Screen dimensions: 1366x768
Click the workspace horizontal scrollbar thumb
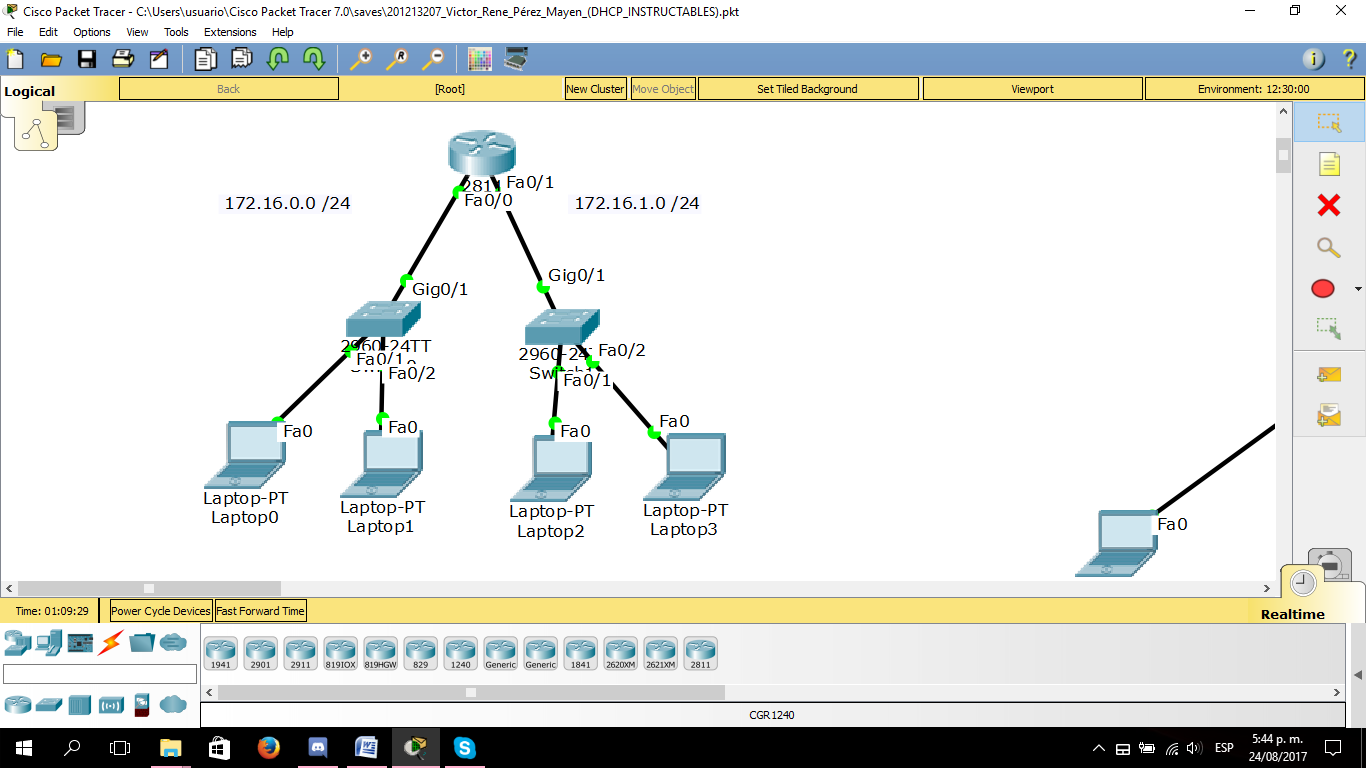click(x=149, y=588)
